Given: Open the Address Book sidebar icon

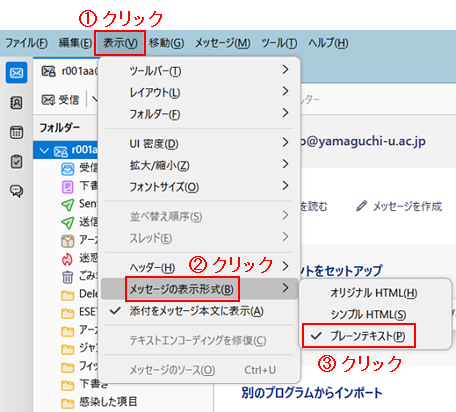Looking at the screenshot, I should [x=16, y=103].
